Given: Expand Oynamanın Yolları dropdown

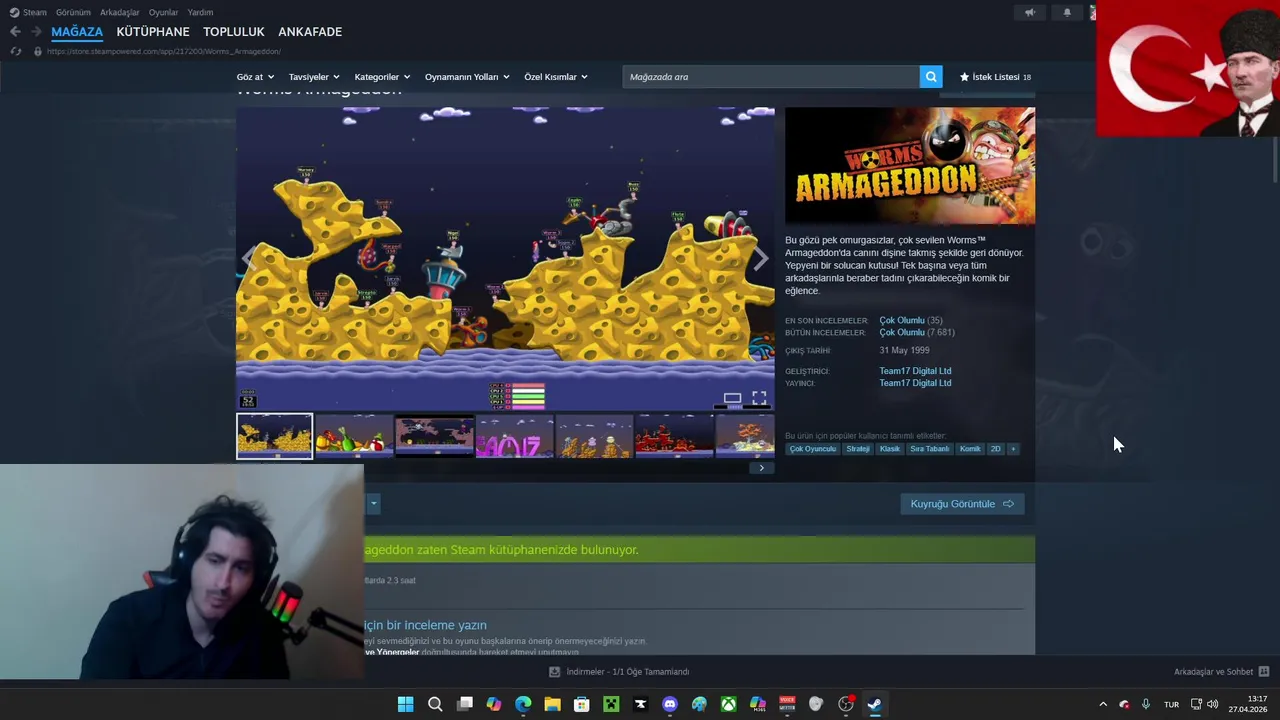Looking at the screenshot, I should (467, 77).
